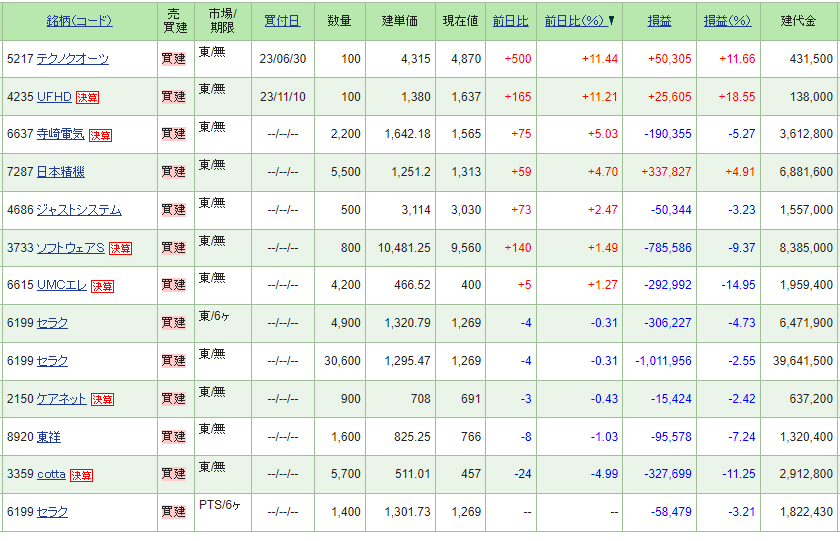The width and height of the screenshot is (840, 541).
Task: Click 建単価 column header
Action: pyautogui.click(x=400, y=21)
